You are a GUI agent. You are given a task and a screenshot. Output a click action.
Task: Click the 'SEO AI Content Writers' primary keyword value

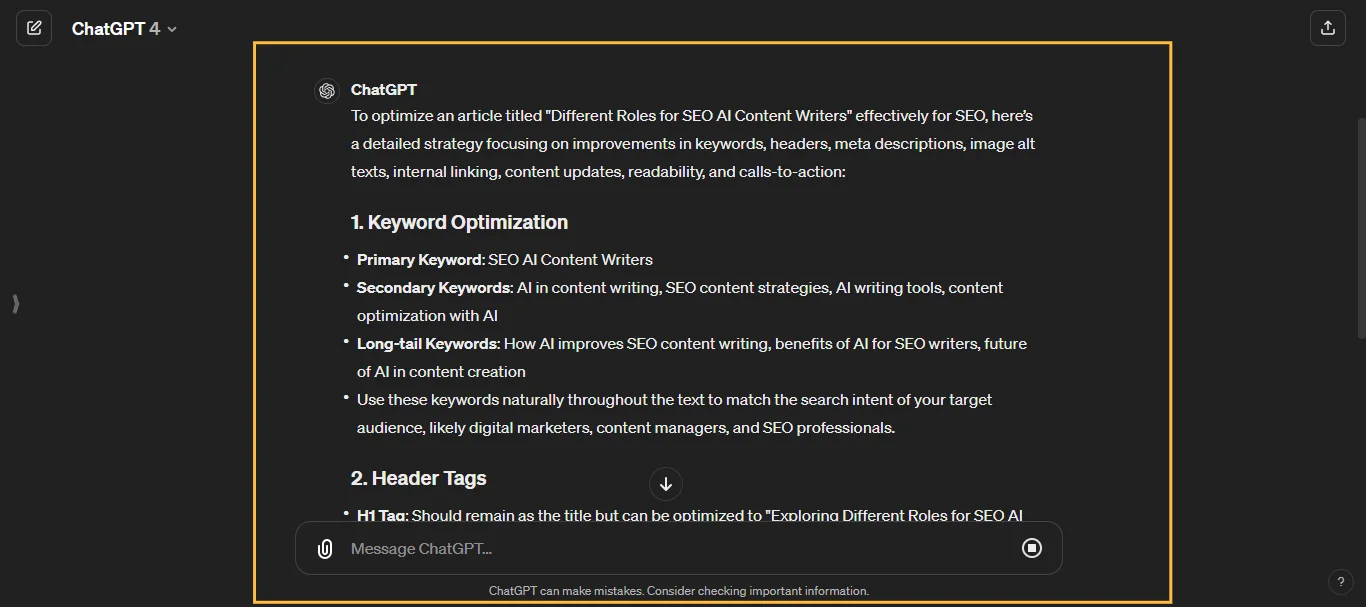pyautogui.click(x=570, y=260)
